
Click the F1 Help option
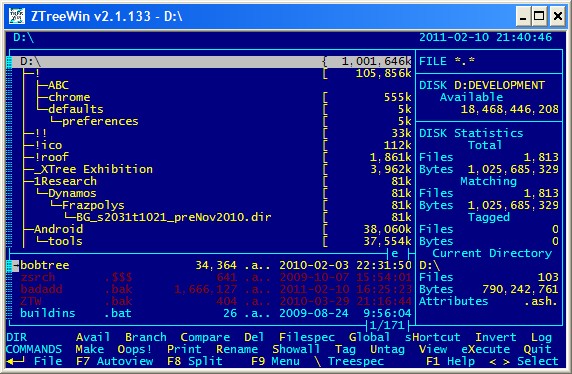[x=450, y=361]
